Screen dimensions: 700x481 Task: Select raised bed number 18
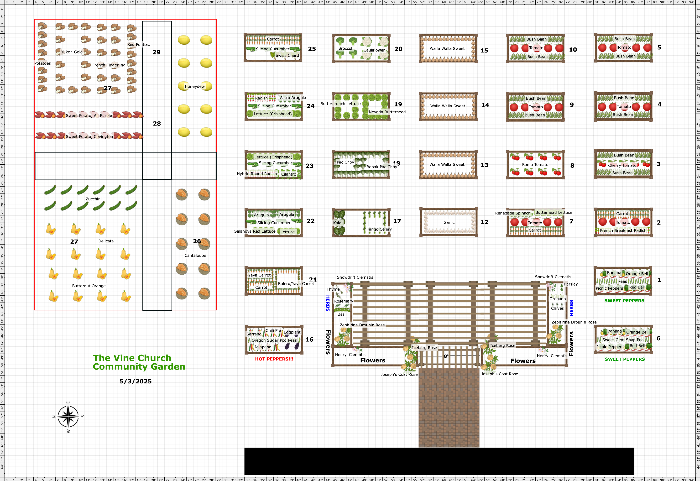click(361, 164)
